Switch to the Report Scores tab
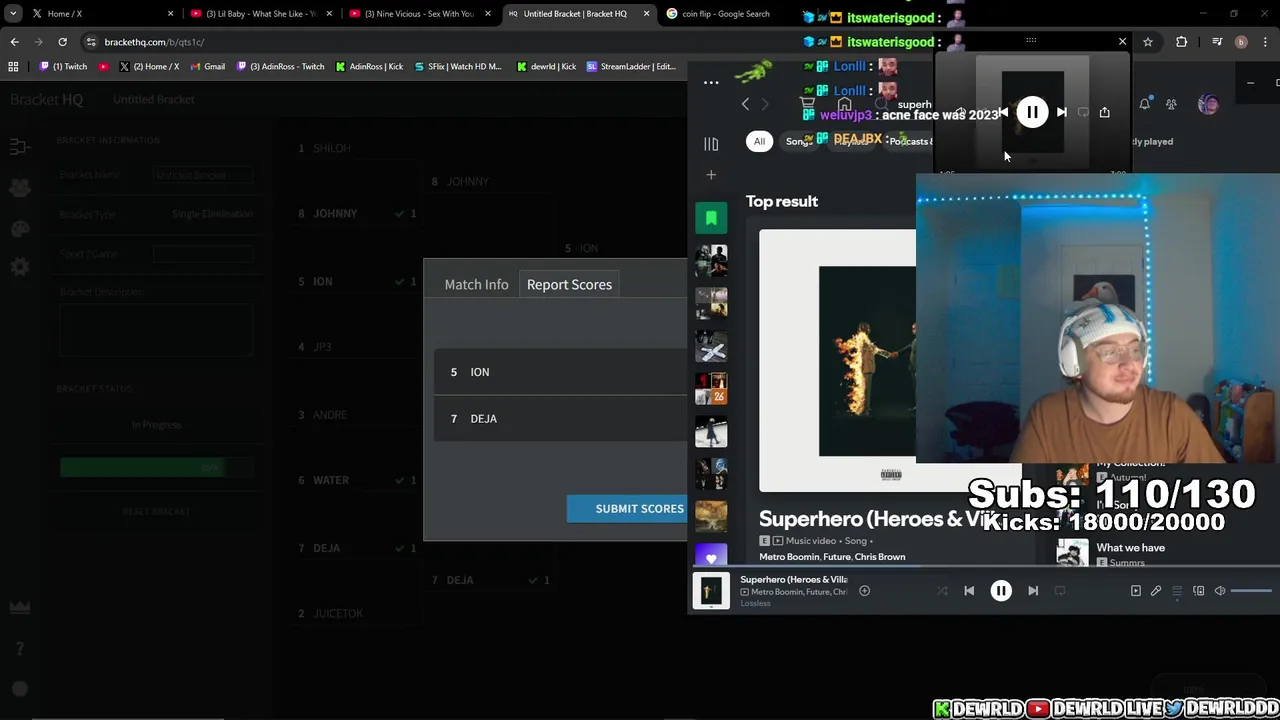Viewport: 1280px width, 720px height. 569,284
